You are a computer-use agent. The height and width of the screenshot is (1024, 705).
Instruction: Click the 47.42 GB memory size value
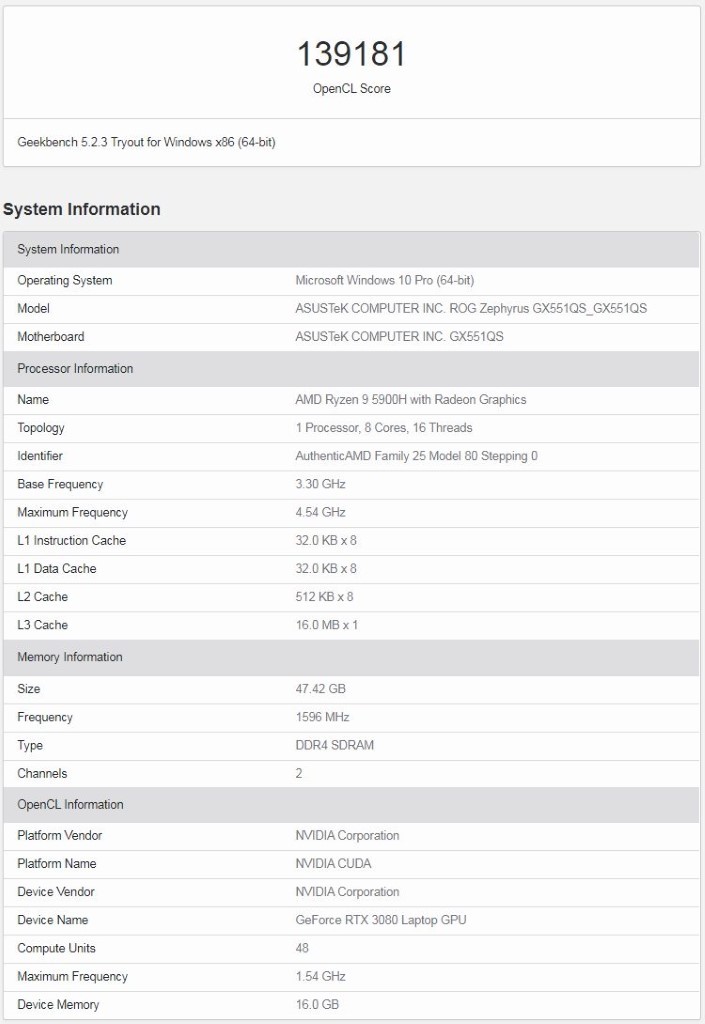320,689
